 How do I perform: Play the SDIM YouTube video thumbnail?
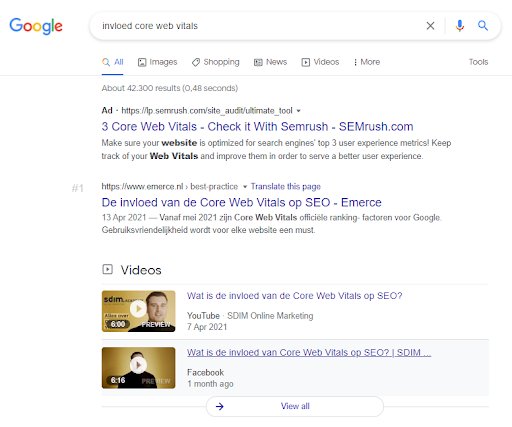[x=138, y=311]
